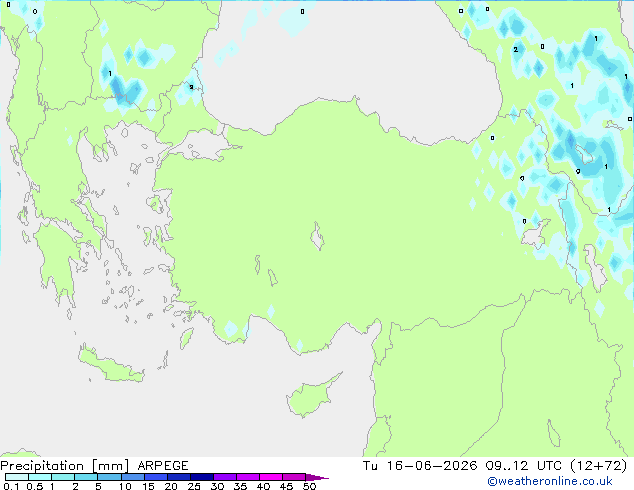
Task: Pick the navy legend swatch between 25 and 30
Action: click(x=202, y=477)
